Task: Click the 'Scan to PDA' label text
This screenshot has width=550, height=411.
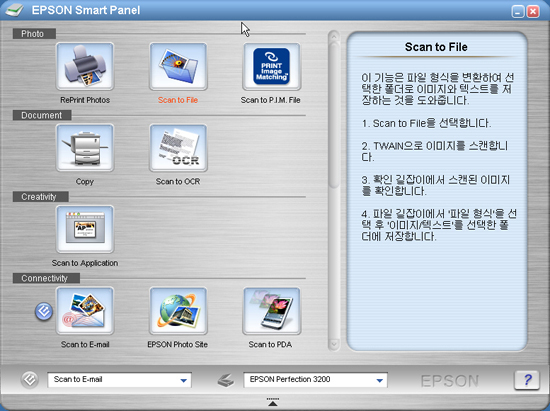Action: (x=270, y=344)
